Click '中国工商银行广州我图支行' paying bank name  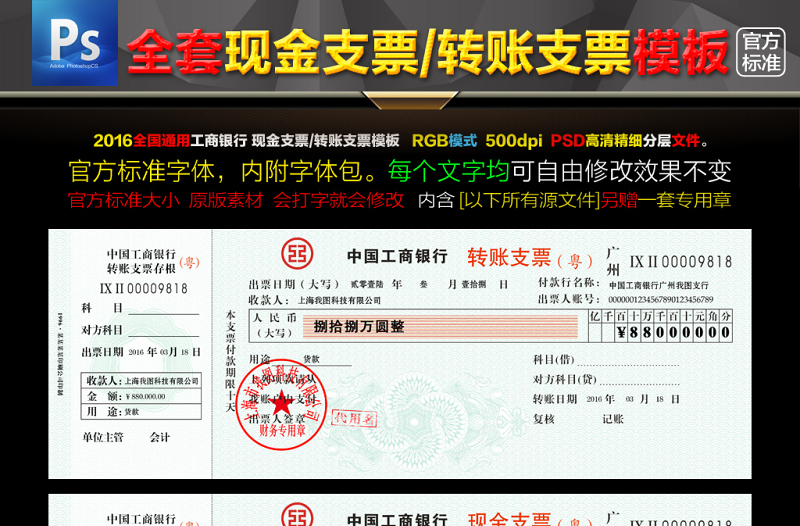click(x=659, y=285)
